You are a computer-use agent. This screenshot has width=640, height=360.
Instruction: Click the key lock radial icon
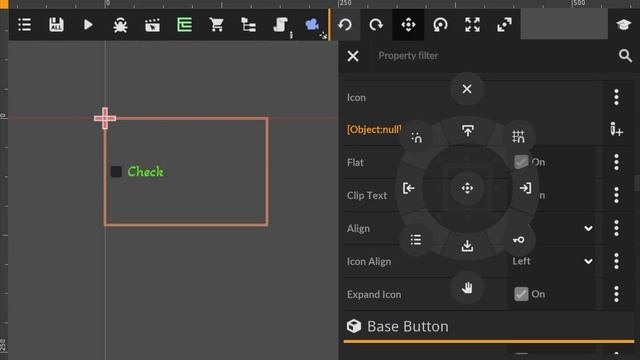pyautogui.click(x=518, y=240)
